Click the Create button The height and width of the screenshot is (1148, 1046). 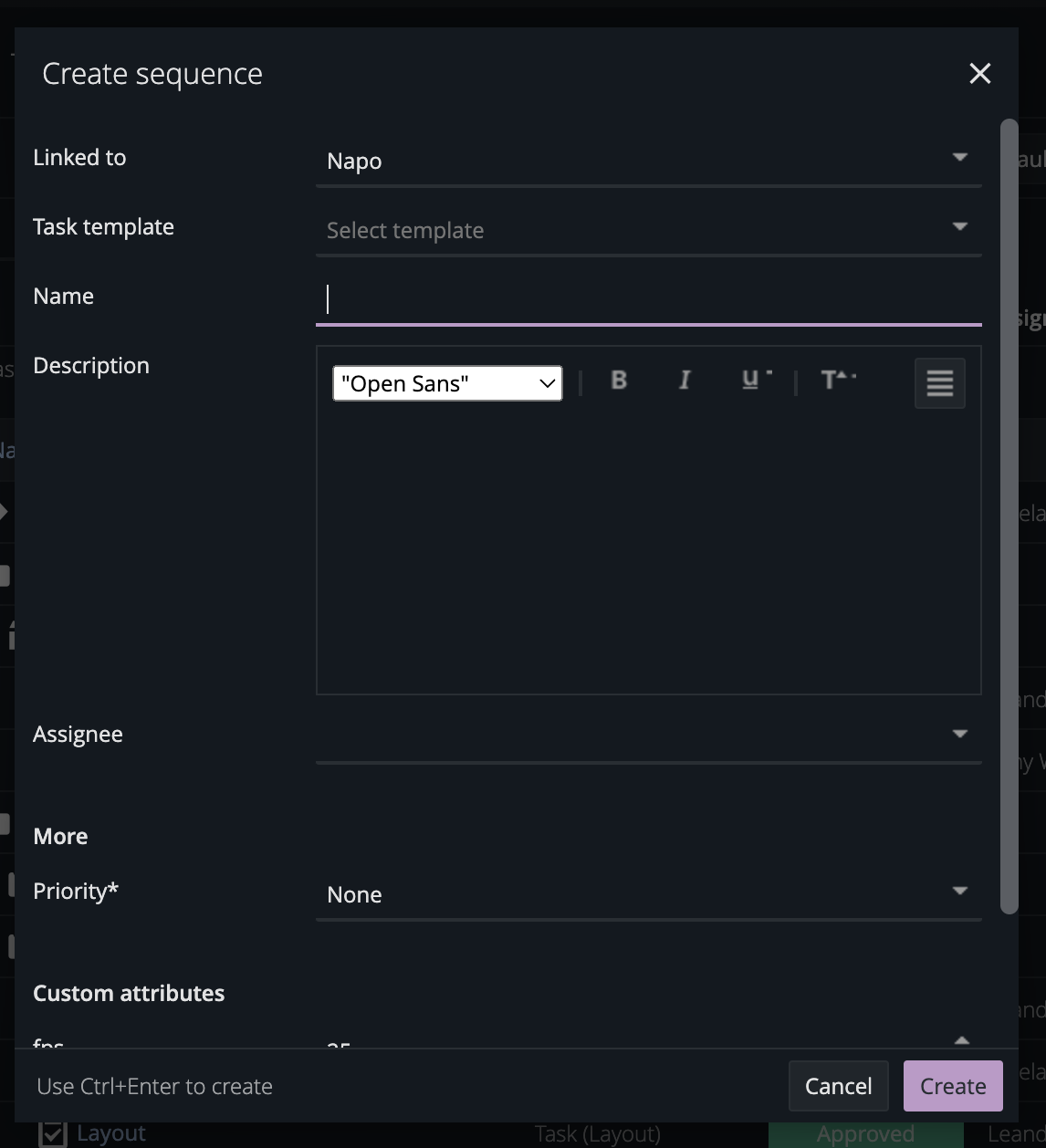click(952, 1086)
